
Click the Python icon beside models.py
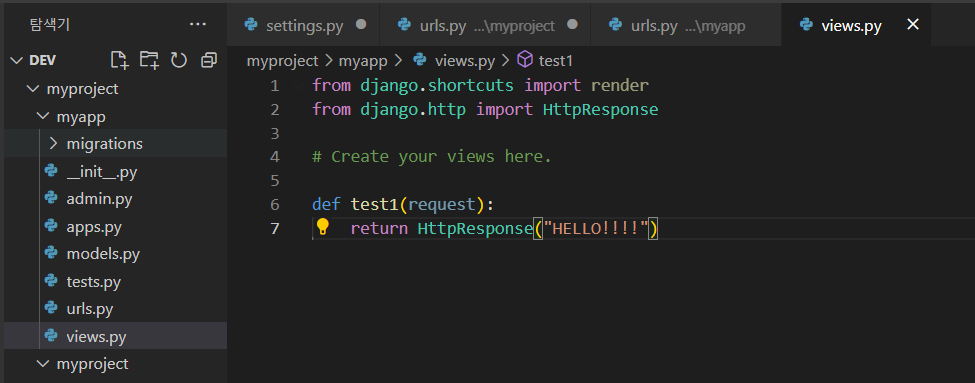coord(51,253)
